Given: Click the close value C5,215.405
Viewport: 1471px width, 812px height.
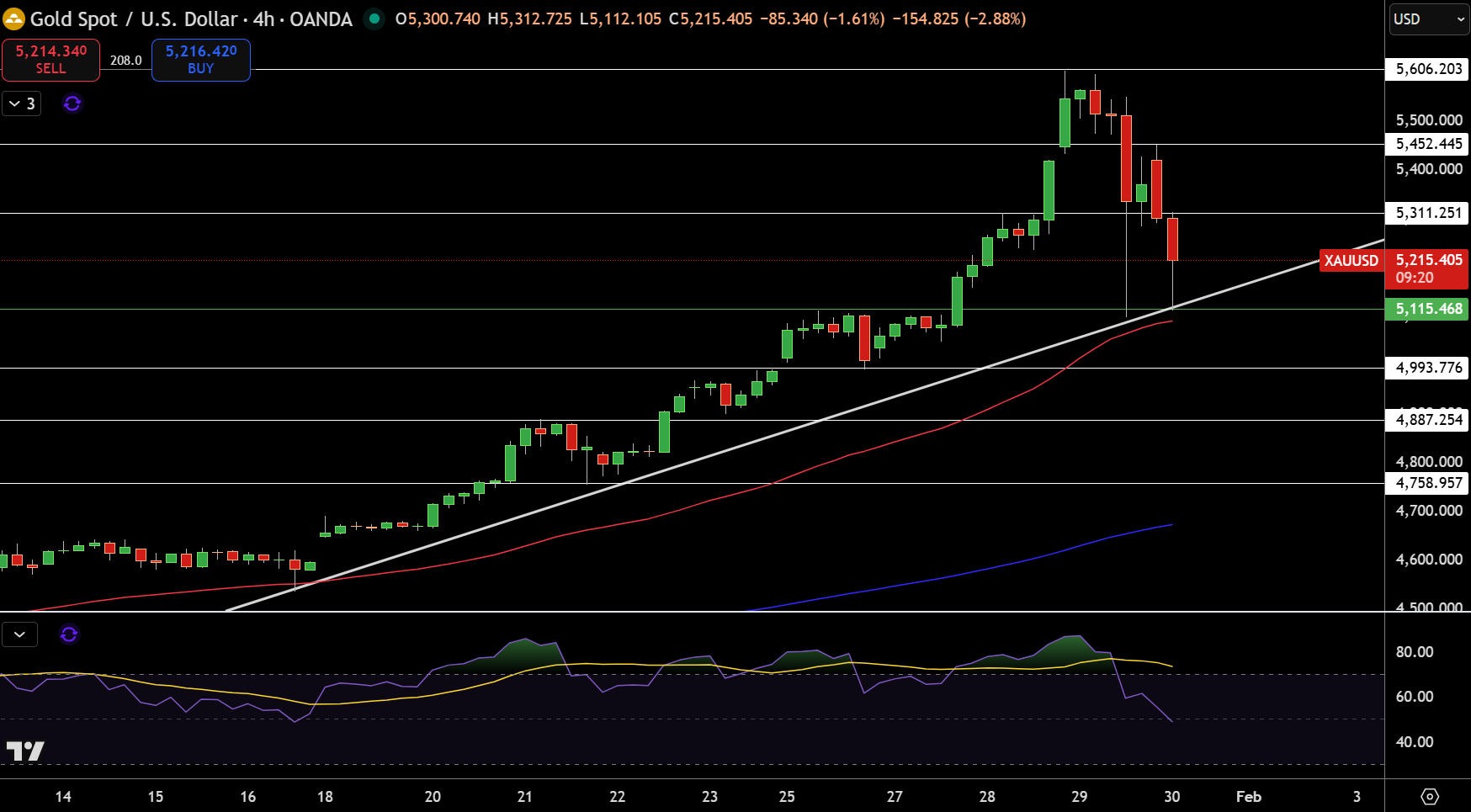Looking at the screenshot, I should click(710, 19).
